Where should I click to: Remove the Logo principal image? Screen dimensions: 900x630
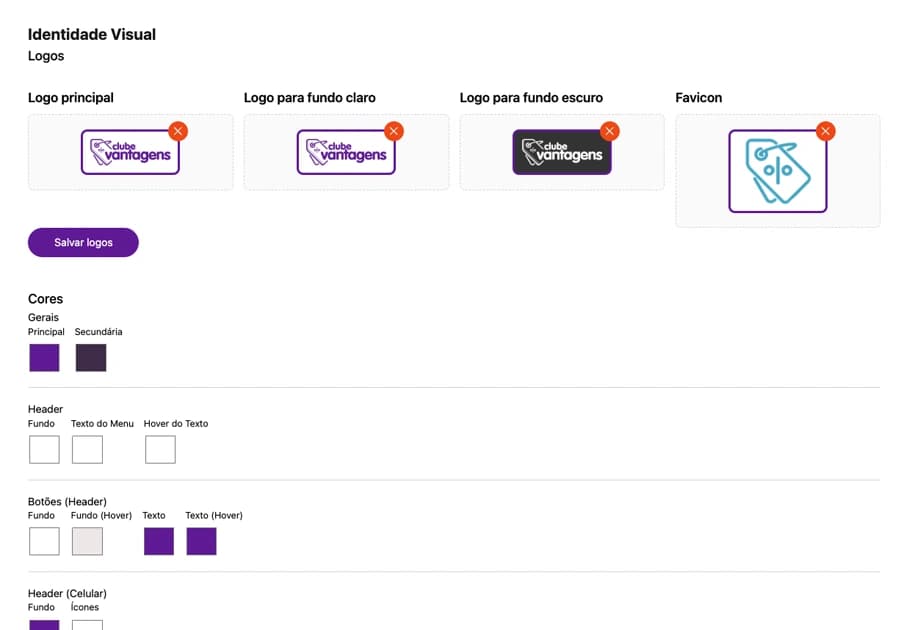click(178, 131)
